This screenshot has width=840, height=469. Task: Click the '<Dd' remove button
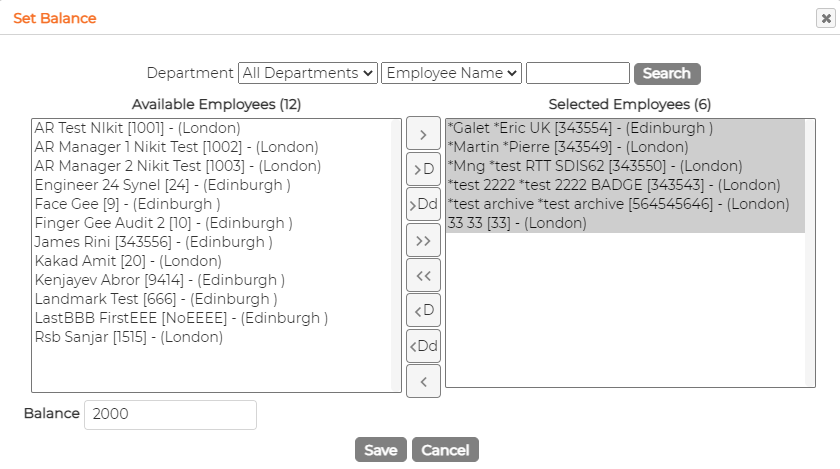(423, 346)
